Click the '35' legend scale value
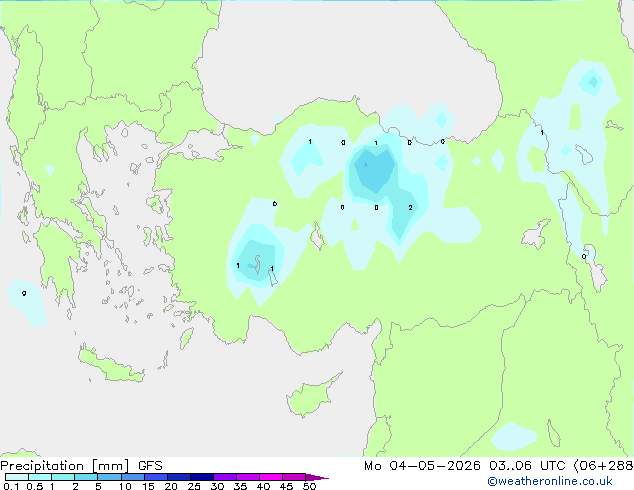Screen dimensions: 634x490 (x=240, y=486)
